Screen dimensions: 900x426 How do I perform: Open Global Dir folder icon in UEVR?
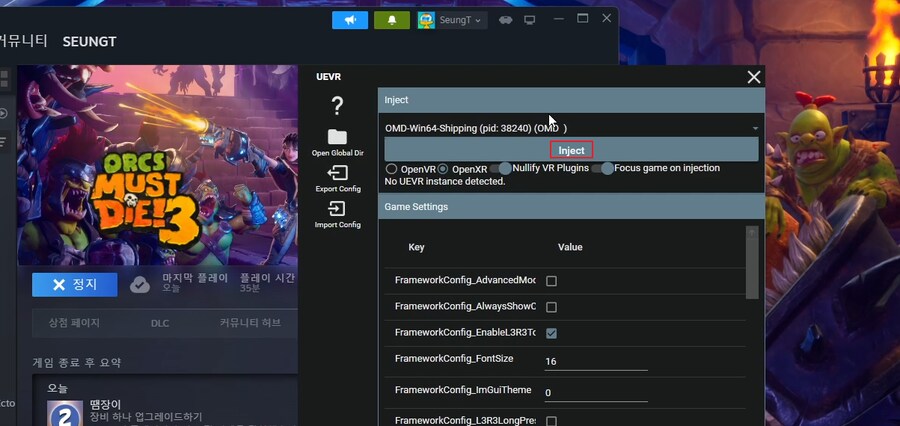[338, 137]
